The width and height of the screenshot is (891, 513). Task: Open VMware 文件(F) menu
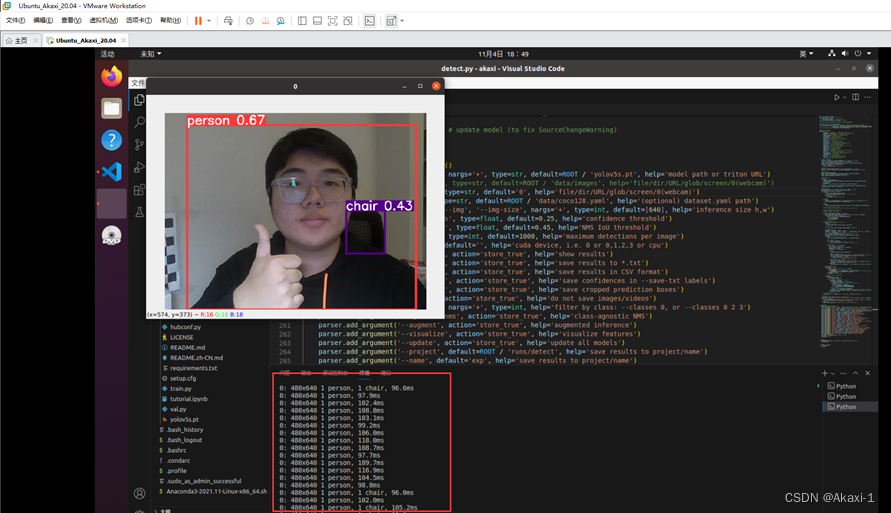(x=15, y=20)
